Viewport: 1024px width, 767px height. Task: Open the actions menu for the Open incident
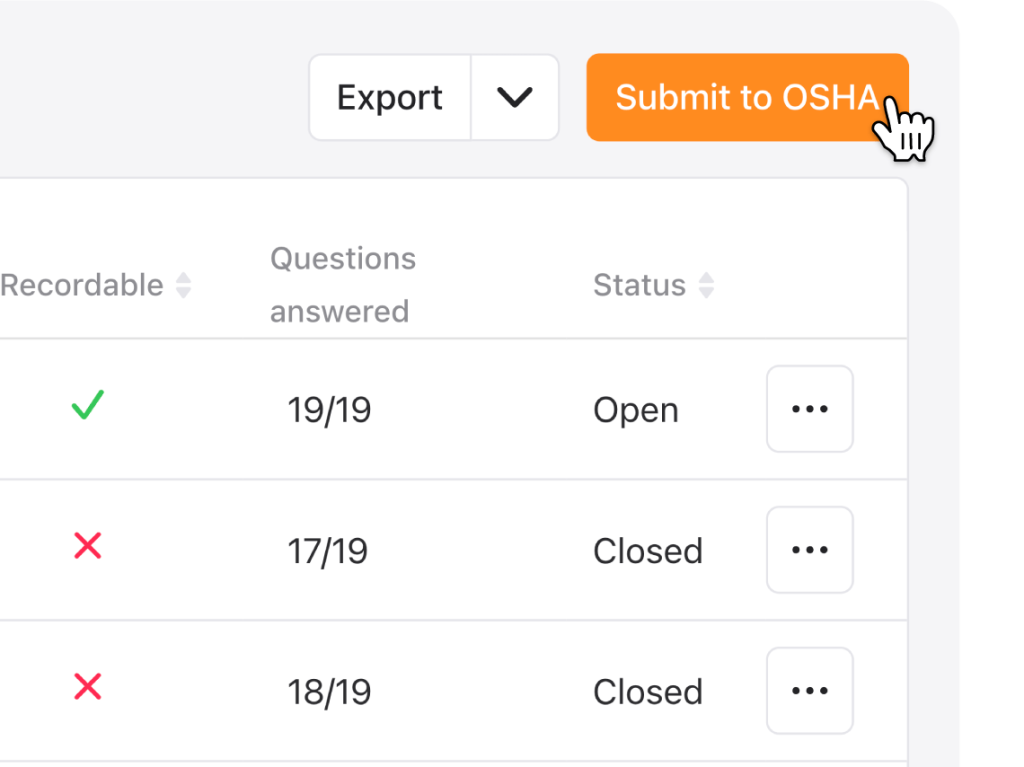point(810,409)
